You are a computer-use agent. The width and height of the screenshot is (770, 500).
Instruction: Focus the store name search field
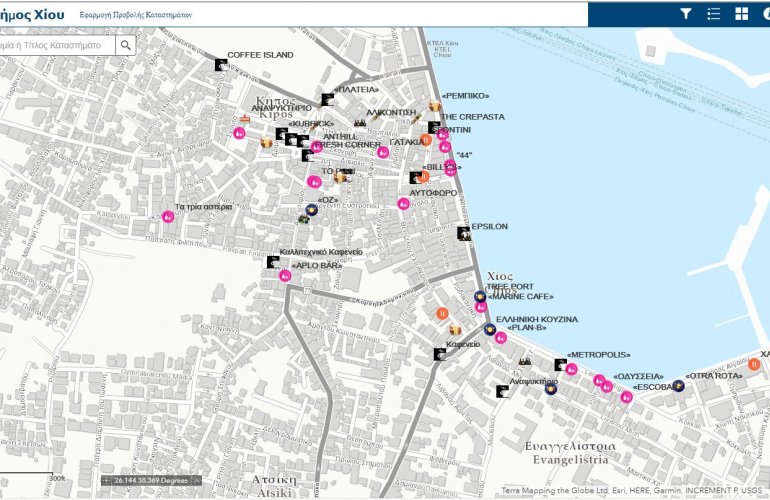[x=57, y=45]
